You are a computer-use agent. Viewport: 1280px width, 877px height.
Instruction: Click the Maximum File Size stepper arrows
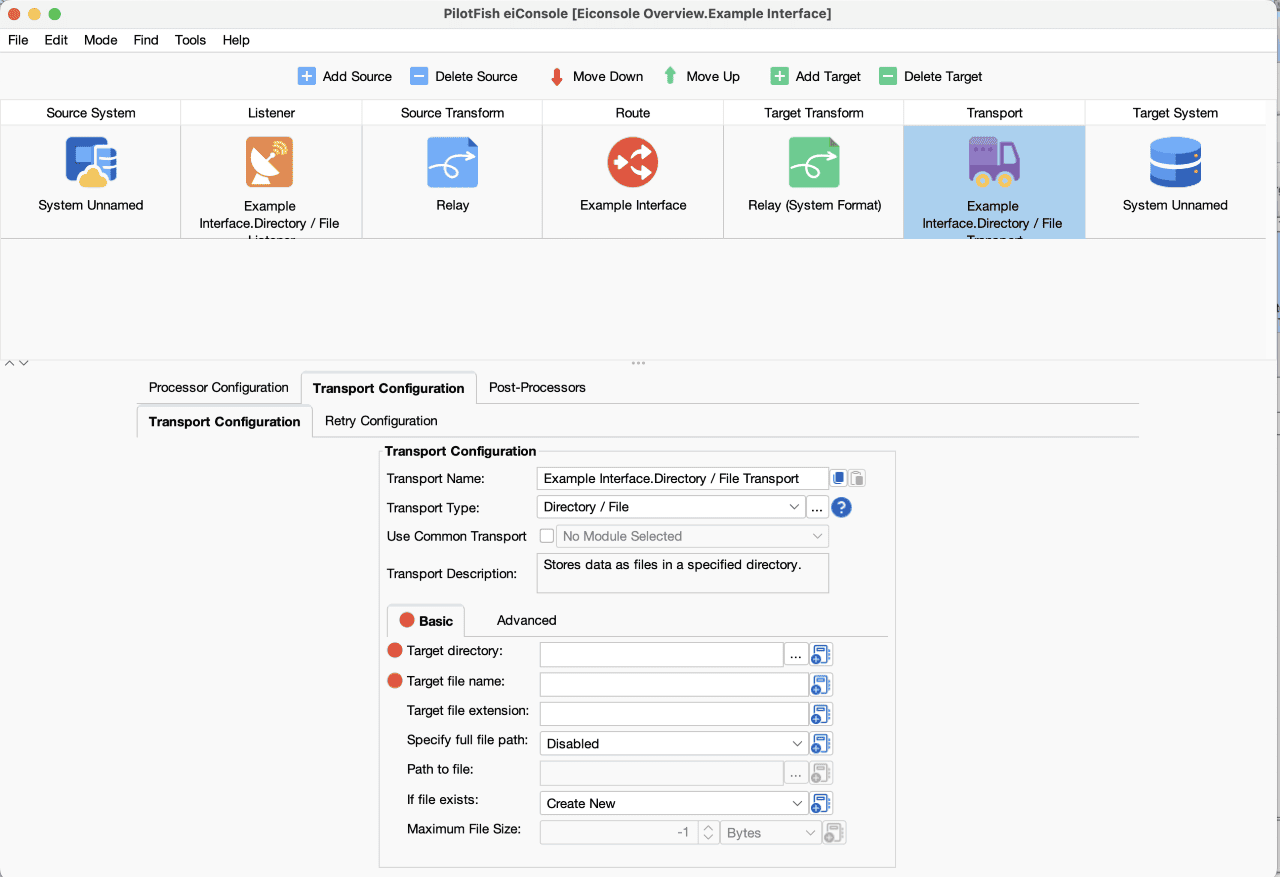pos(707,832)
